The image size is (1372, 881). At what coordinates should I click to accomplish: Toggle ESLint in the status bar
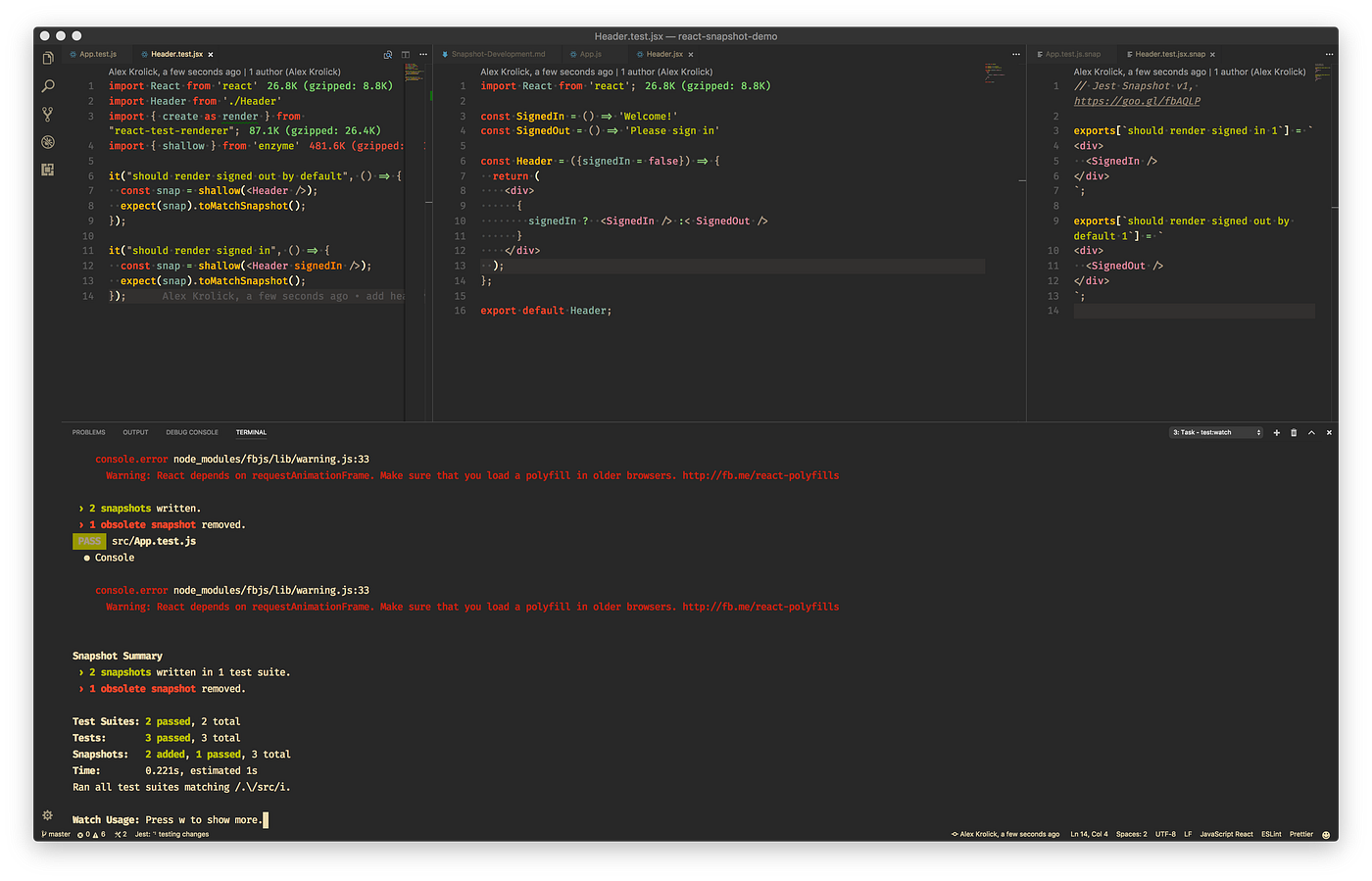1271,835
